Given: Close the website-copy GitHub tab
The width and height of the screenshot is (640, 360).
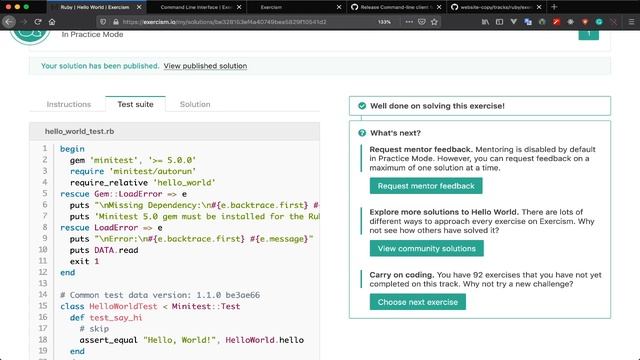Looking at the screenshot, I should 539,7.
